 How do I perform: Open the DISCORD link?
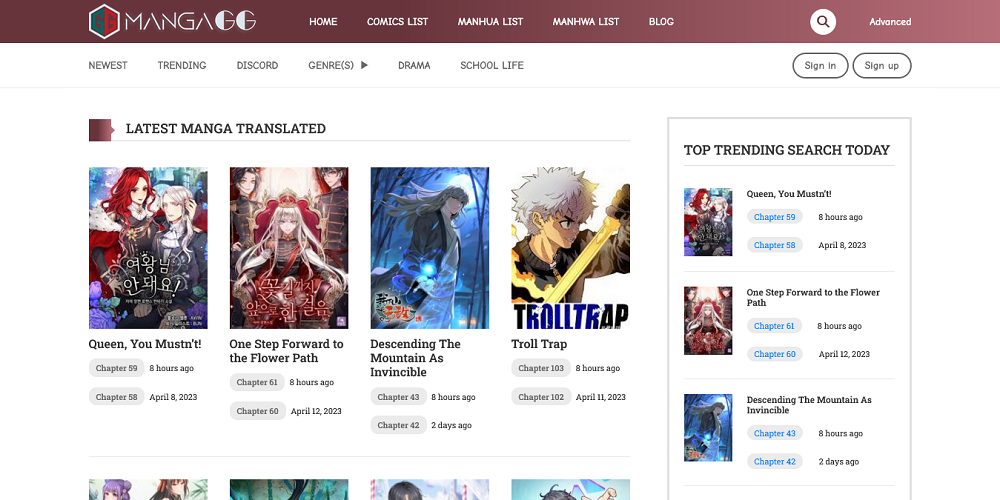point(257,65)
